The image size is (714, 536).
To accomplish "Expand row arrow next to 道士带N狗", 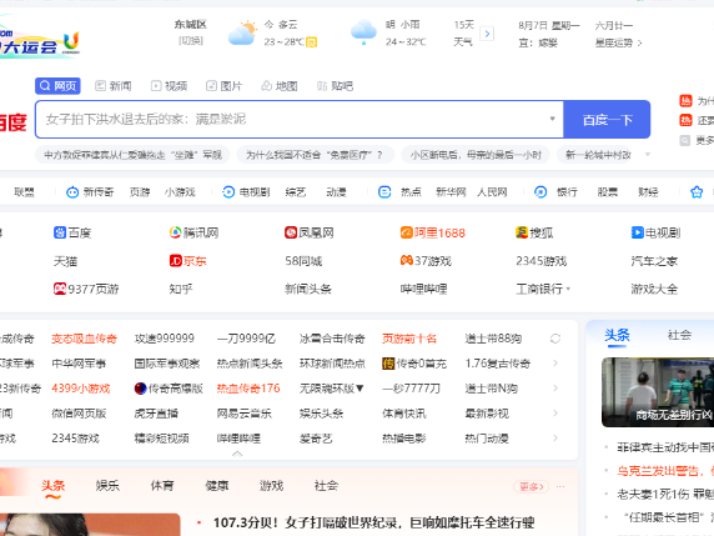I will point(555,388).
